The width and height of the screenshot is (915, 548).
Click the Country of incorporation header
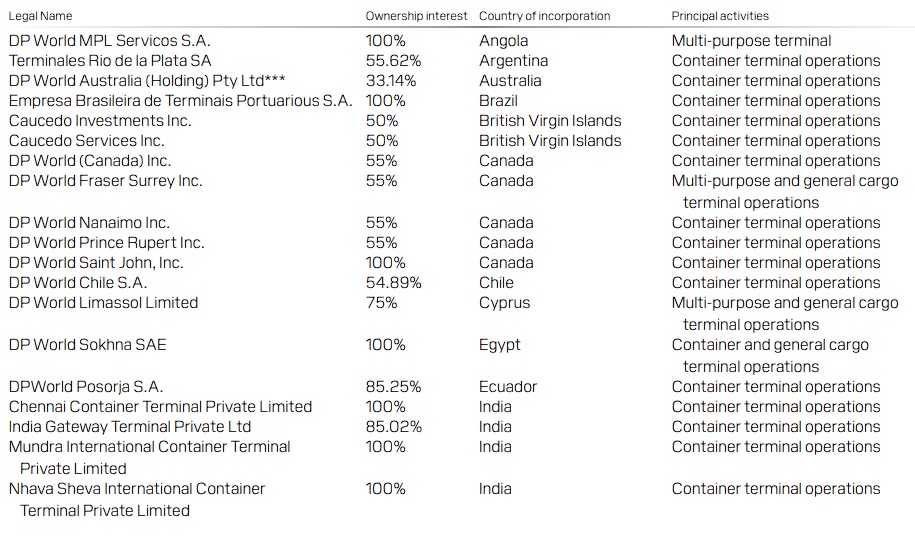coord(544,16)
